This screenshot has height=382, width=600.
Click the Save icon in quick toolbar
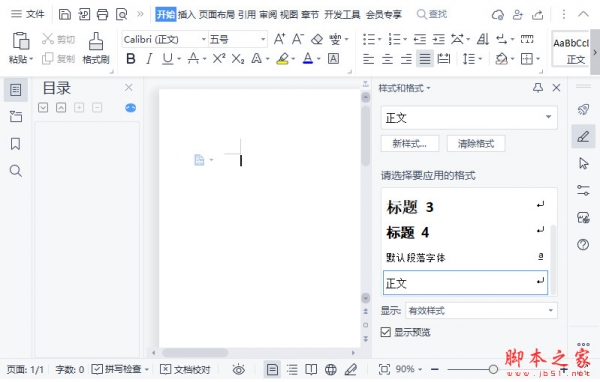pos(65,15)
